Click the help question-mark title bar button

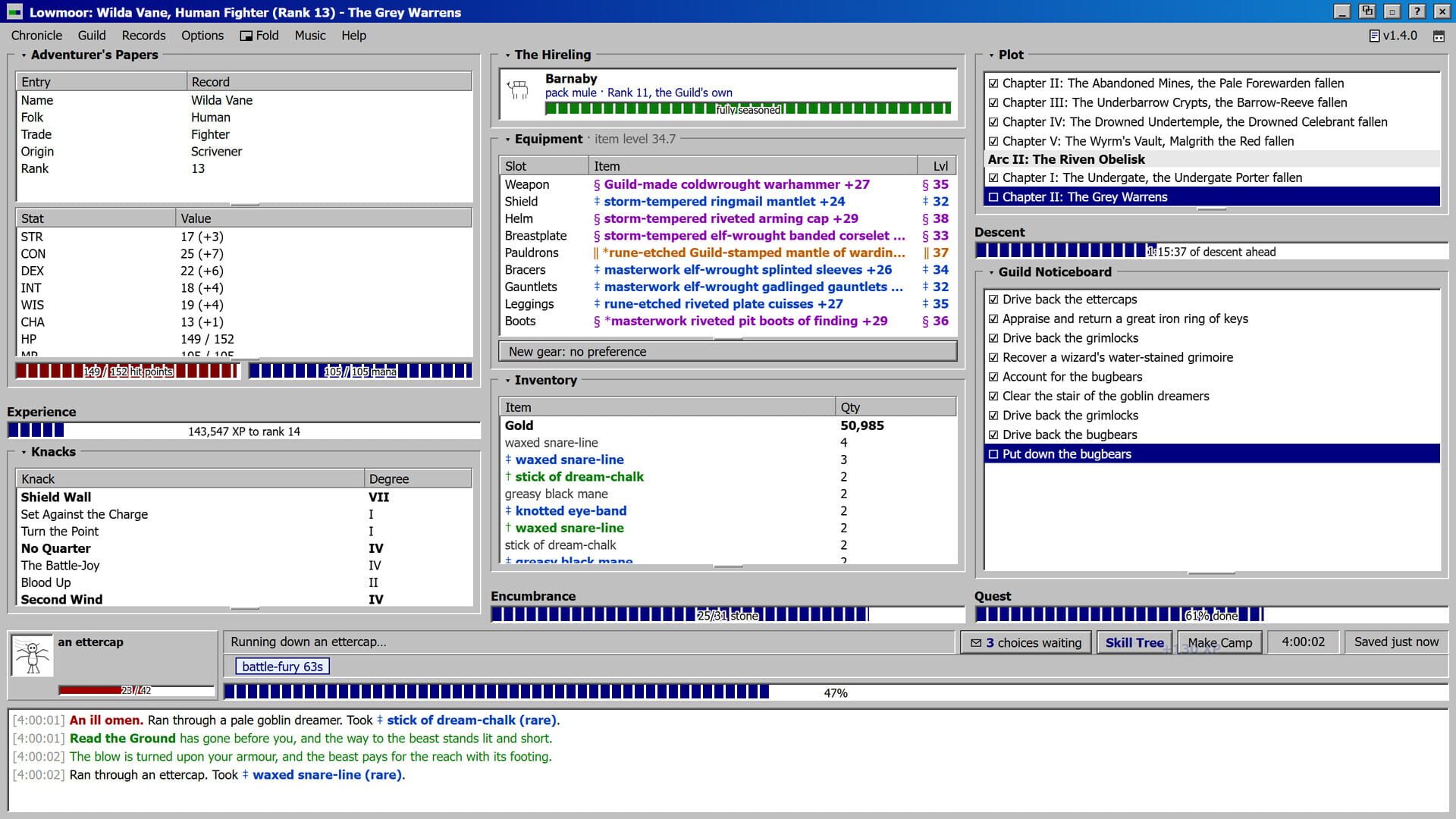[1417, 11]
